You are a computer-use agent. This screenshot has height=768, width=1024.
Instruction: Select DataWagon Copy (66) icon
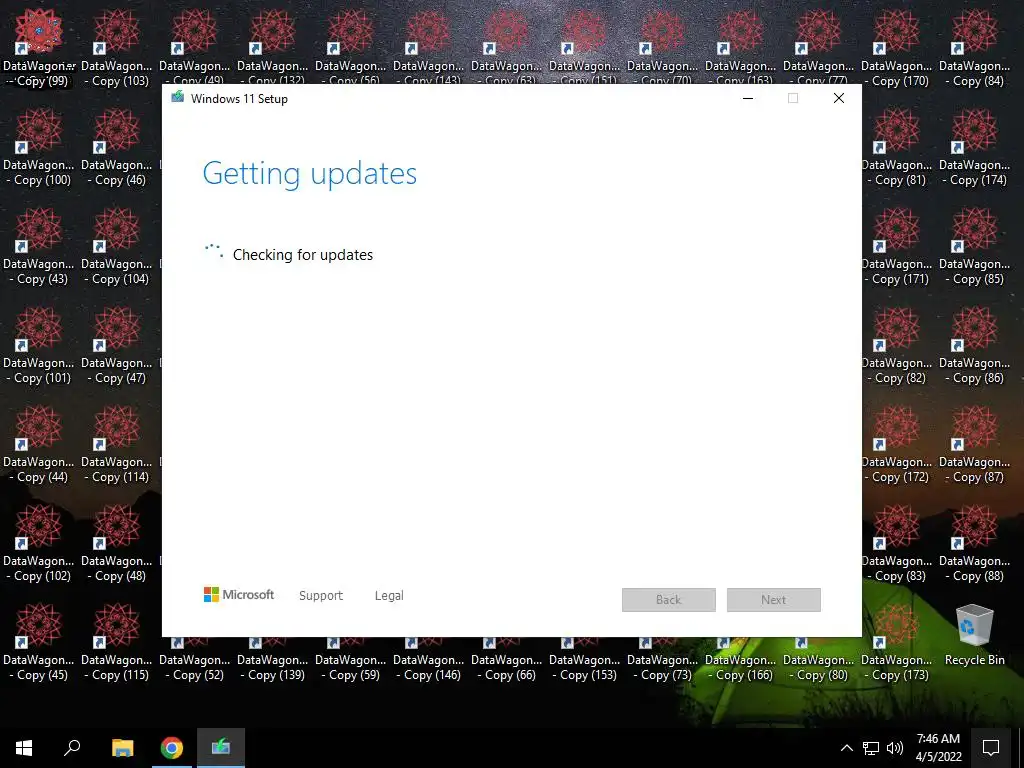tap(506, 660)
